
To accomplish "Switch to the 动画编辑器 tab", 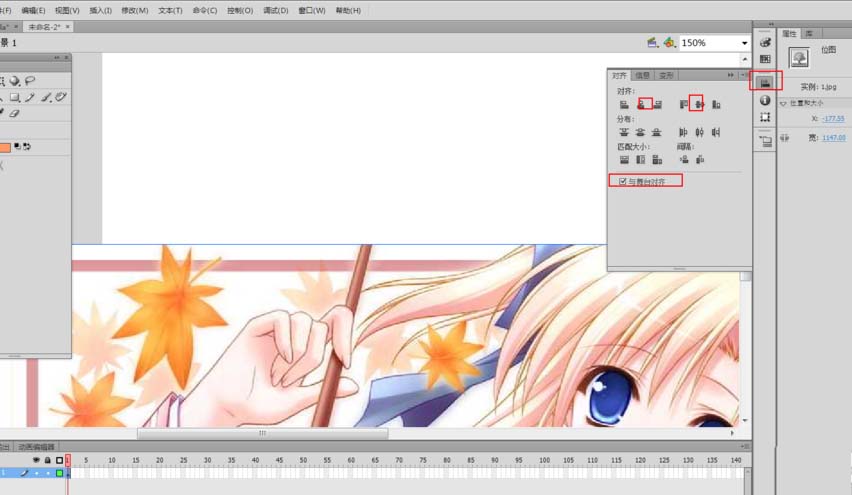I will (36, 447).
